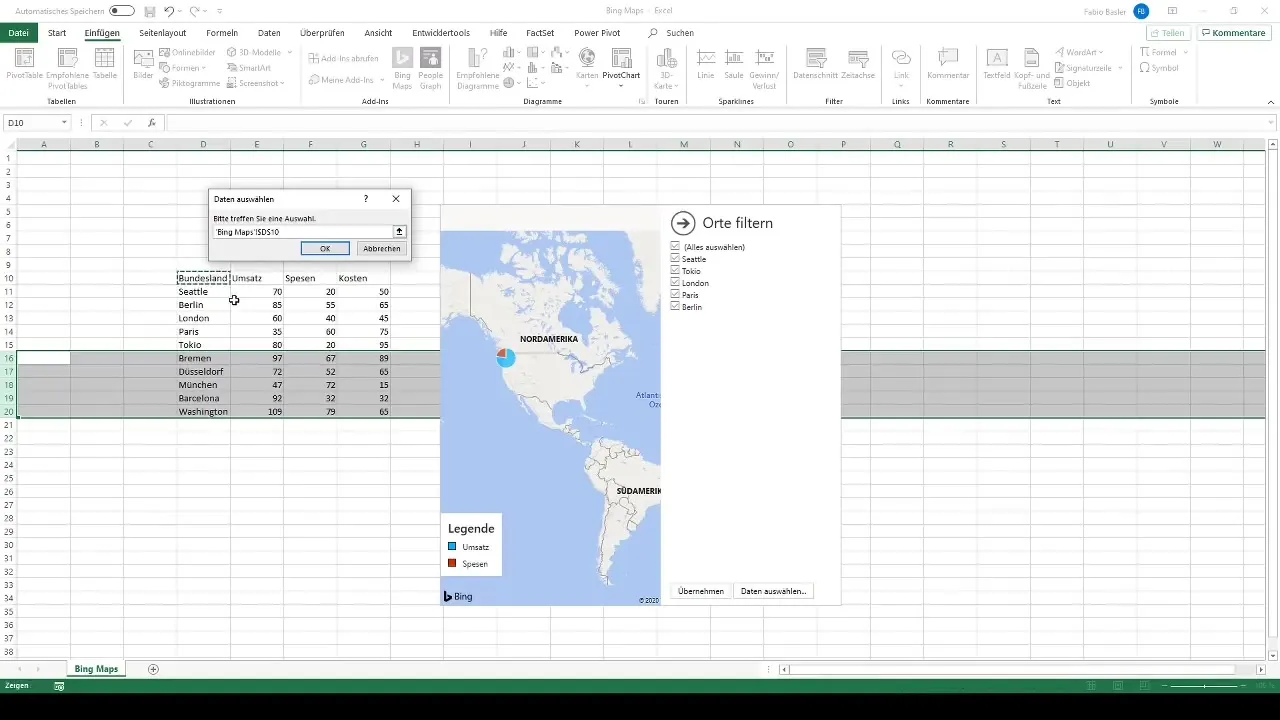
Task: Select the Bing Maps sheet tab
Action: (x=96, y=669)
